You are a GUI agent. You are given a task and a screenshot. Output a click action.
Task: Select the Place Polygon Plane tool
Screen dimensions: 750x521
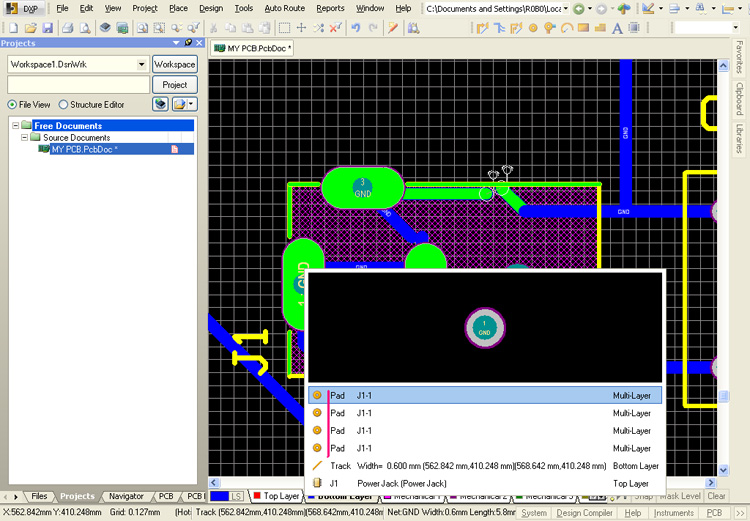600,28
